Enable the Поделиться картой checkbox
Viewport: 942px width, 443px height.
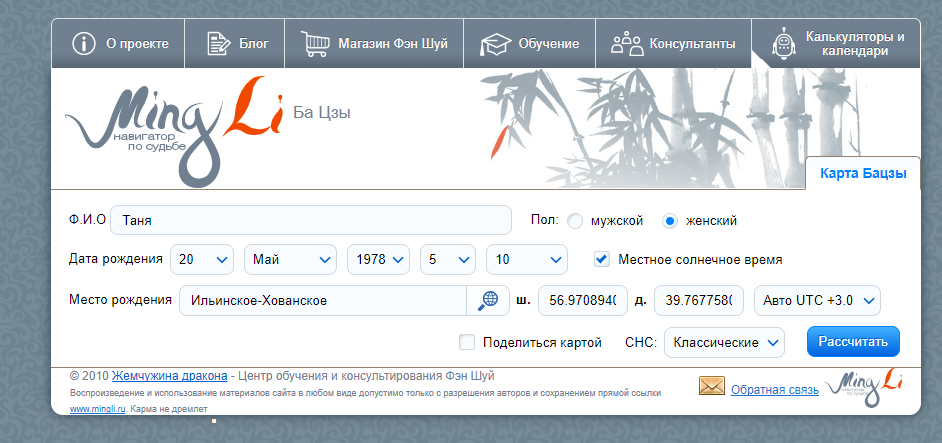click(x=467, y=342)
